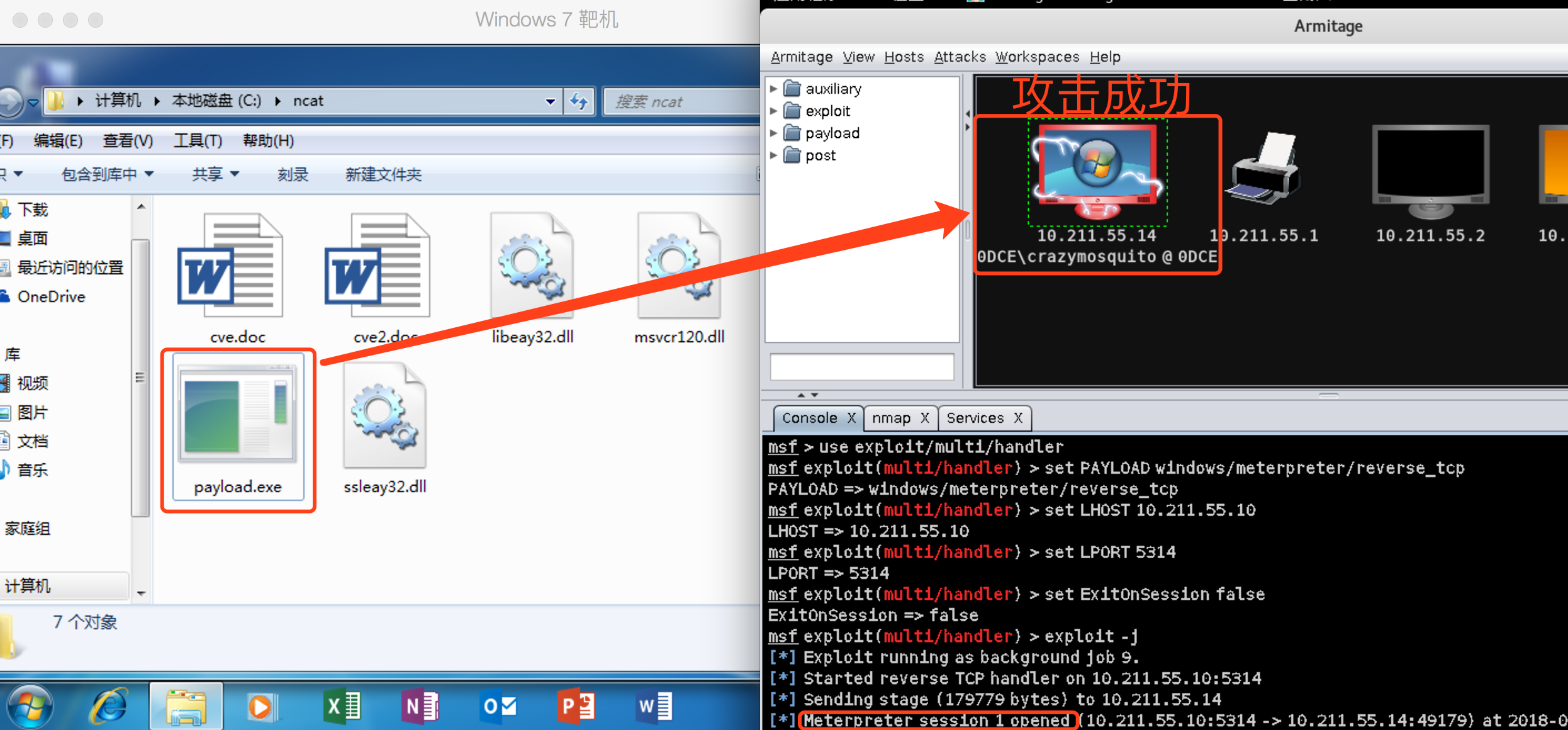Open the Attacks menu in Armitage
This screenshot has height=730, width=1568.
coord(960,57)
